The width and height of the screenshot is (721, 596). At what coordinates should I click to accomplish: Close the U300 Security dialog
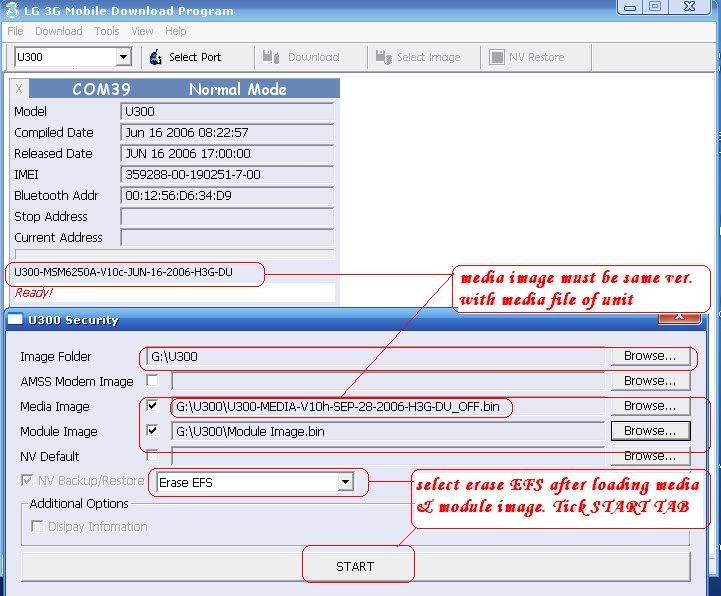pos(679,317)
